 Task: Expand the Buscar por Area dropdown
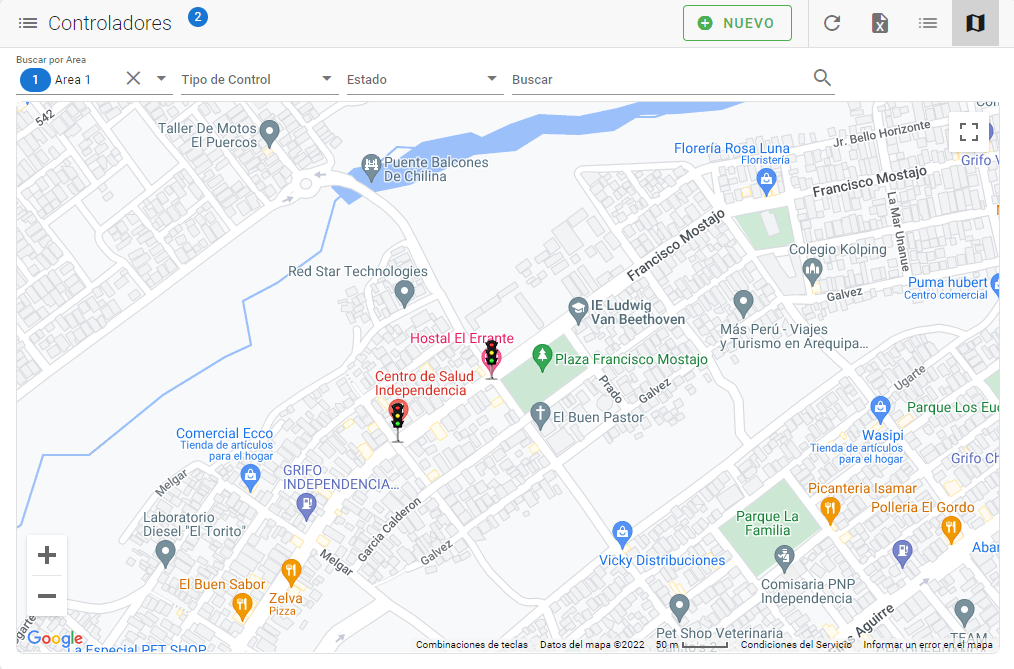tap(161, 79)
